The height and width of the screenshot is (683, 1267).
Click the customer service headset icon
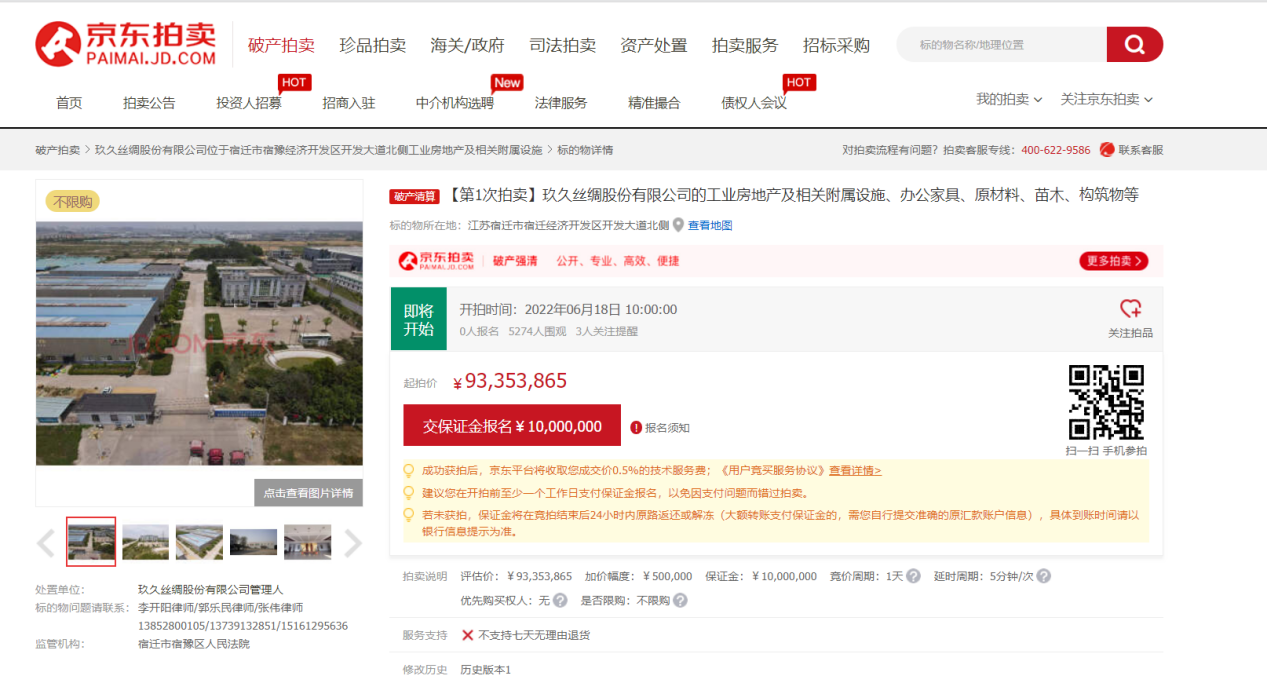point(1107,150)
